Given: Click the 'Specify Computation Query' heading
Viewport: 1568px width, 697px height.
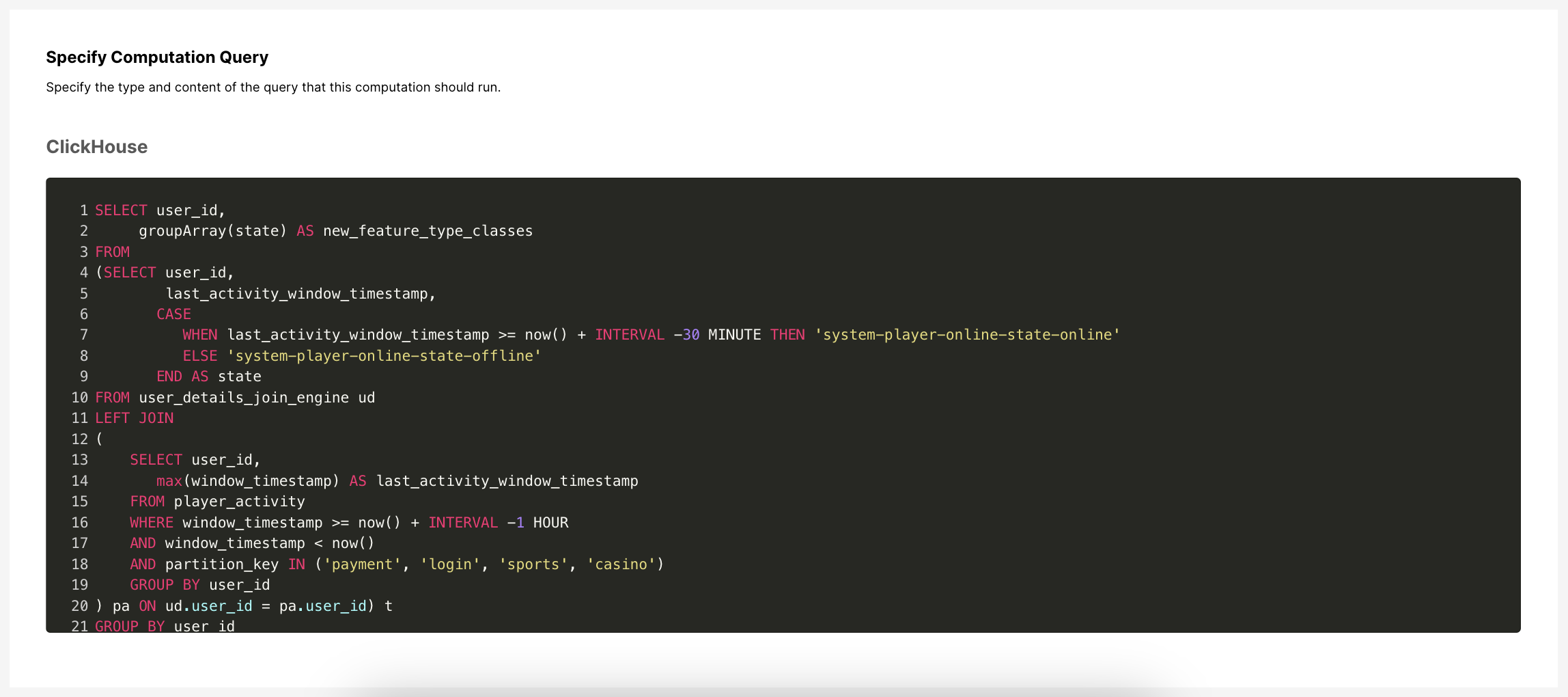Looking at the screenshot, I should [x=157, y=57].
